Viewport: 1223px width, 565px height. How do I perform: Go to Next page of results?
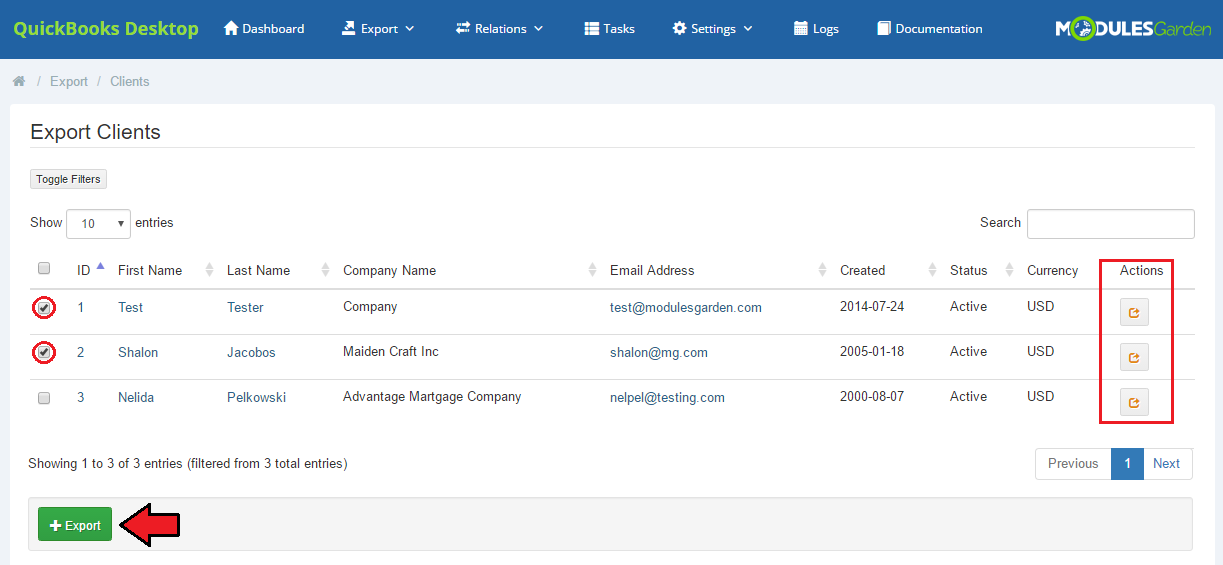pos(1167,463)
